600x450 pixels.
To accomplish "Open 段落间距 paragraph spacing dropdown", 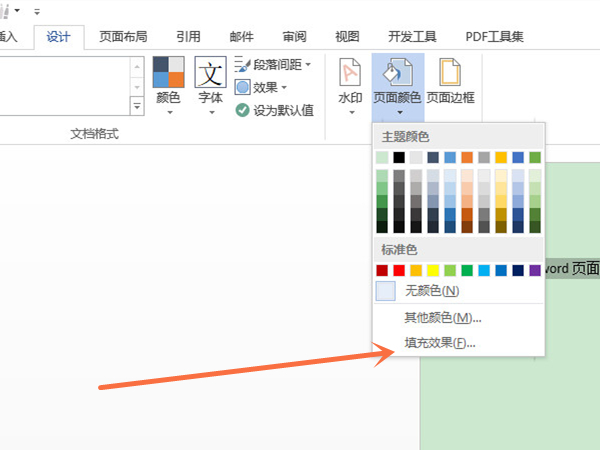I will point(273,65).
